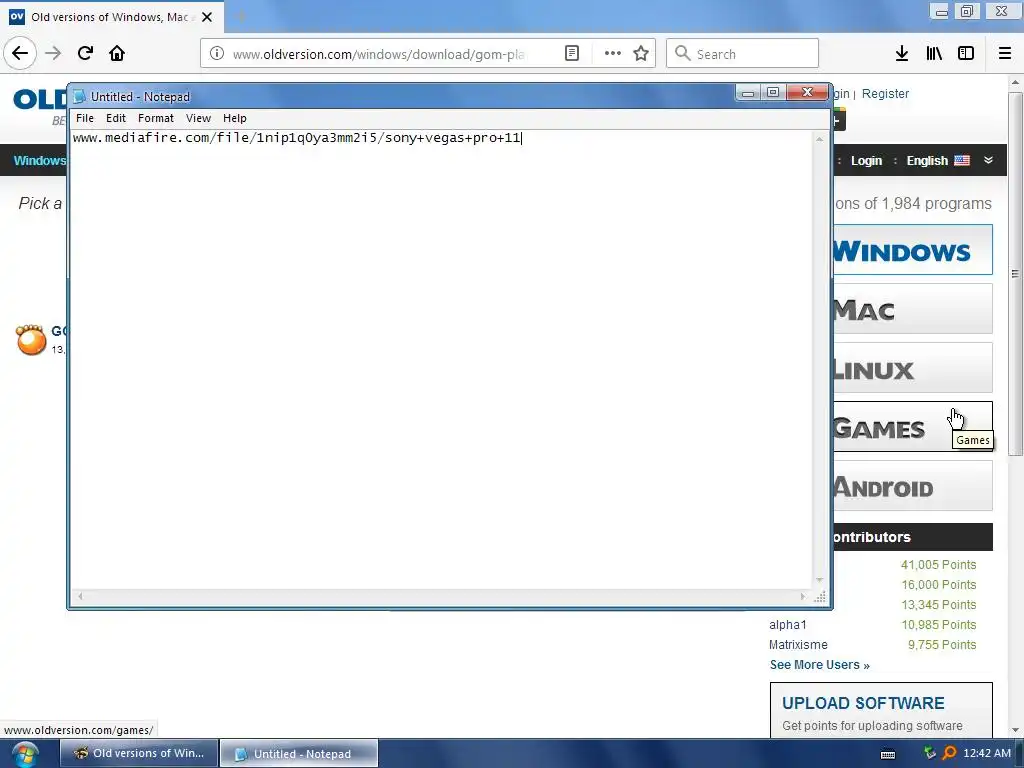Toggle reader view icon in the address bar
Screen dimensions: 1024x768
click(x=571, y=53)
